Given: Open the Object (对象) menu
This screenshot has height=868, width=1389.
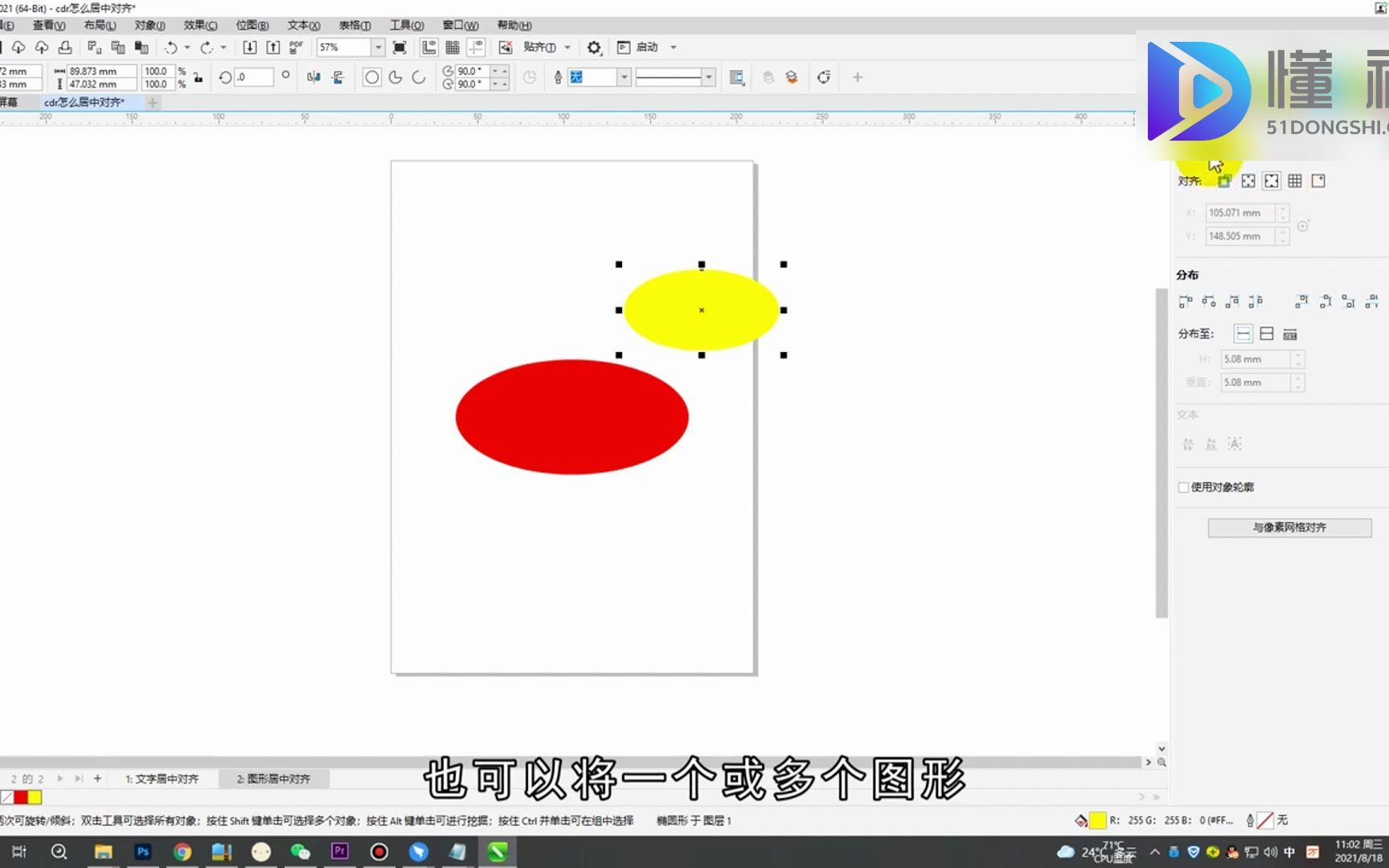Looking at the screenshot, I should [x=150, y=26].
